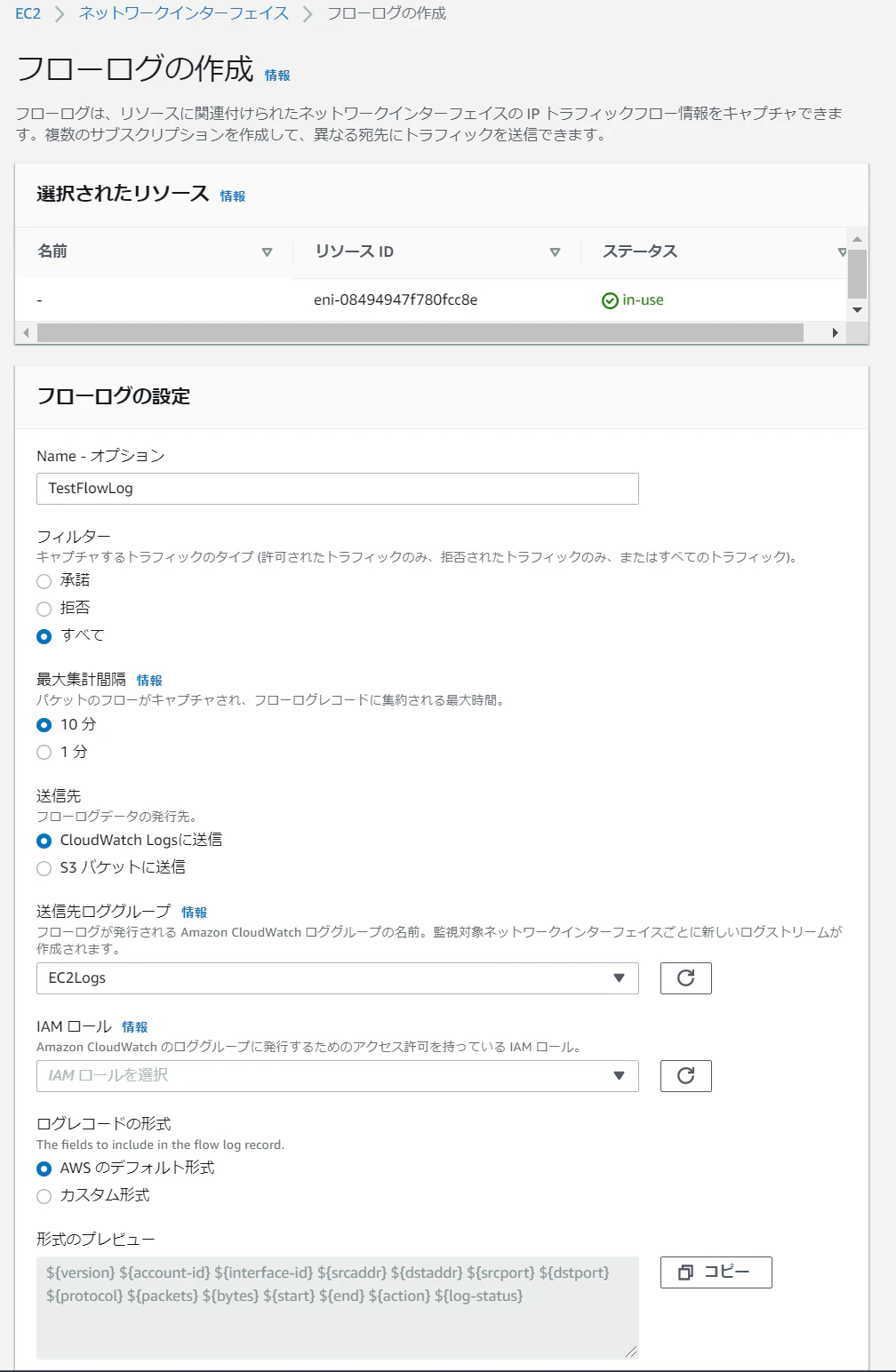Click the ステータス column header
The height and width of the screenshot is (1372, 896).
[640, 251]
